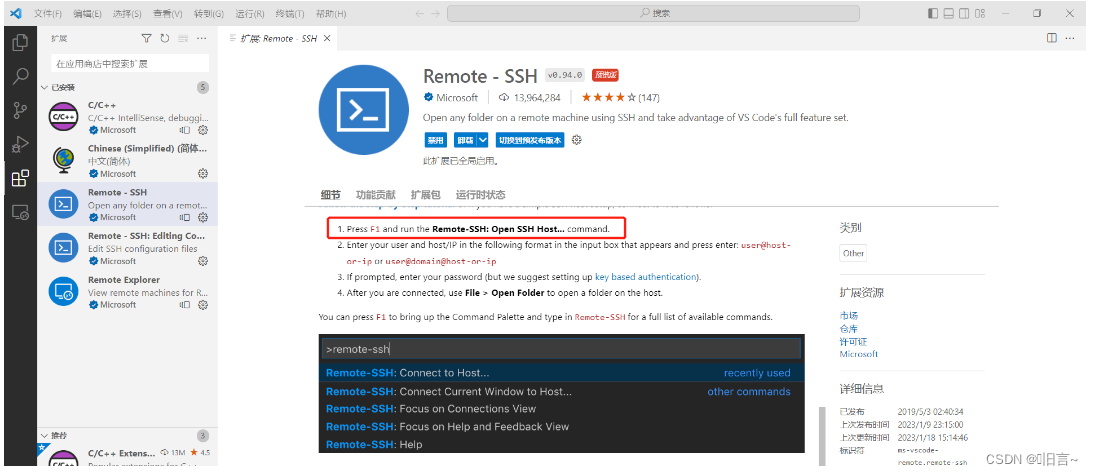The width and height of the screenshot is (1093, 475).
Task: Open manage gear for Chinese (Simplified) extension
Action: (x=203, y=174)
